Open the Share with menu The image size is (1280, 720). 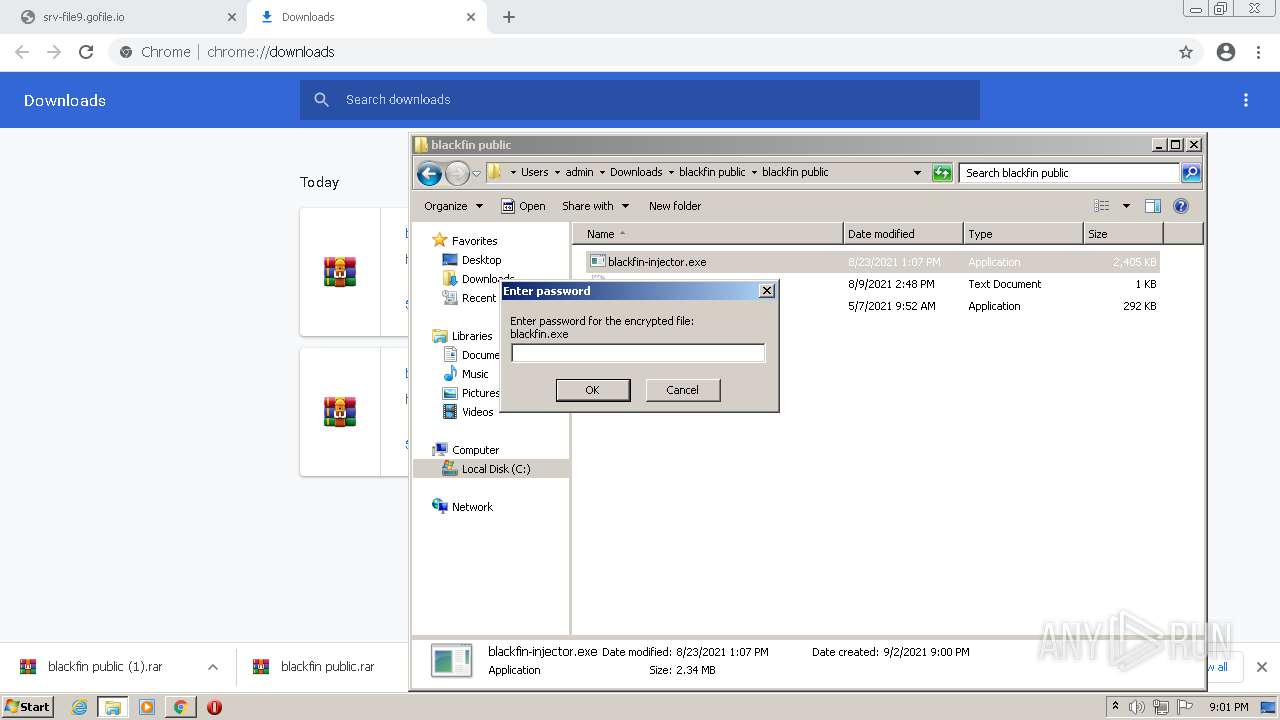tap(595, 206)
